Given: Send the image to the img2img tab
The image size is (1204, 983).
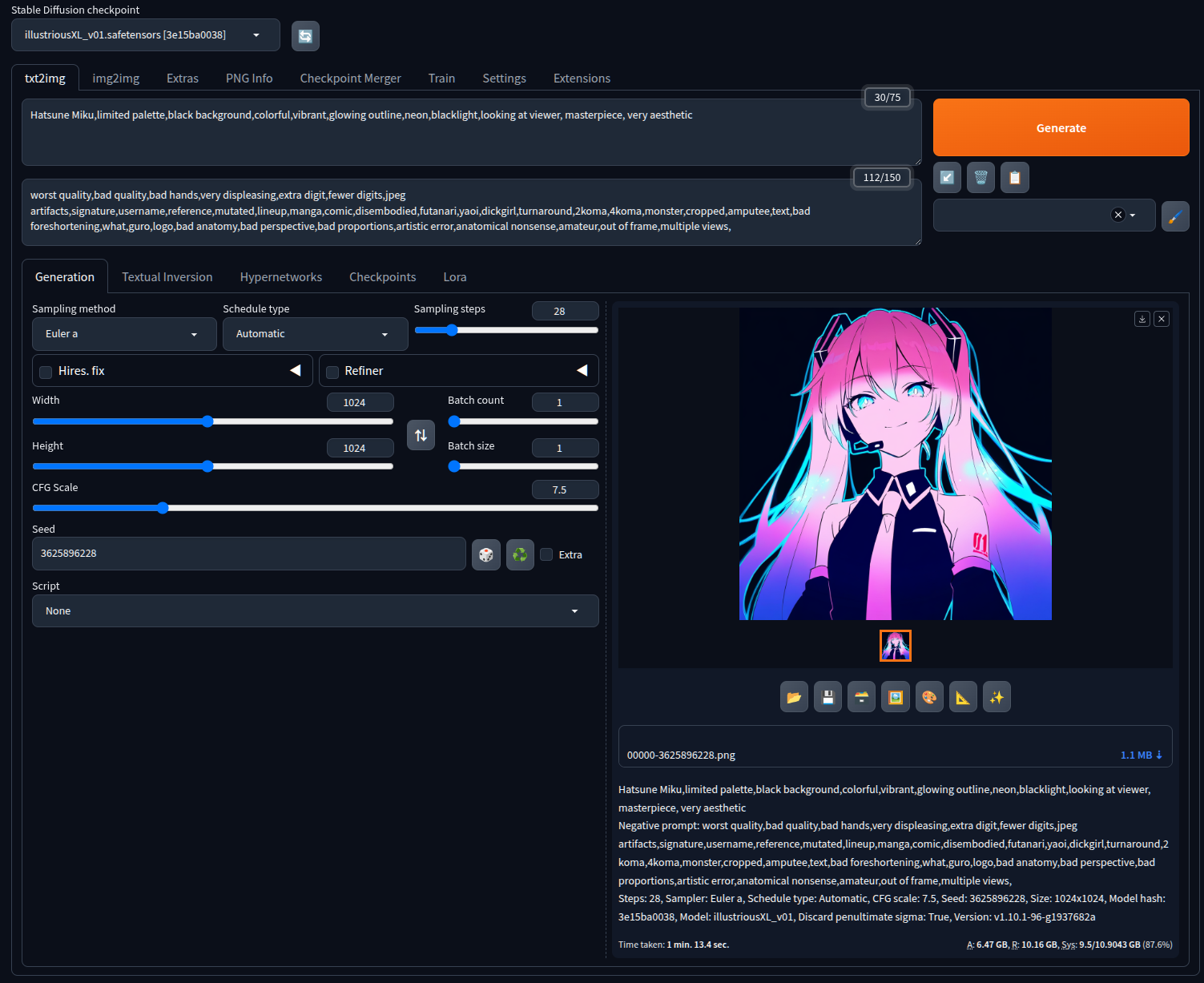Looking at the screenshot, I should point(896,697).
